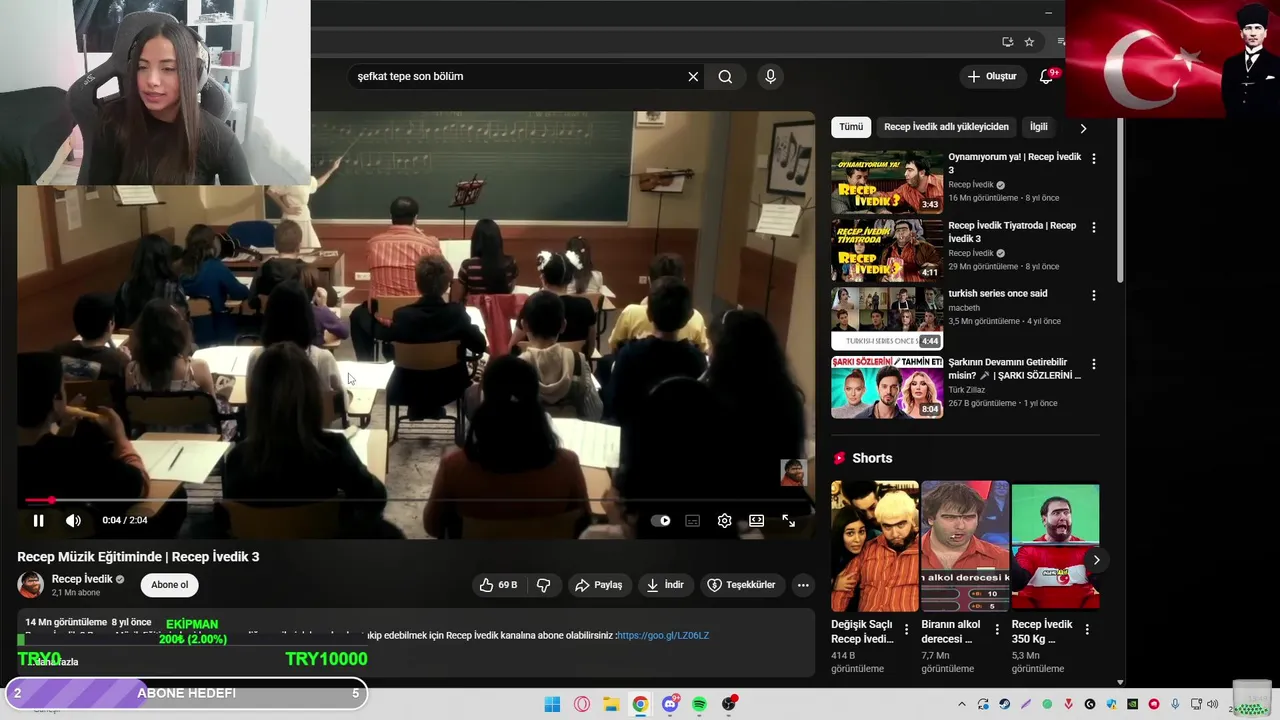
Task: Open OBS Studio from the taskbar
Action: click(729, 704)
